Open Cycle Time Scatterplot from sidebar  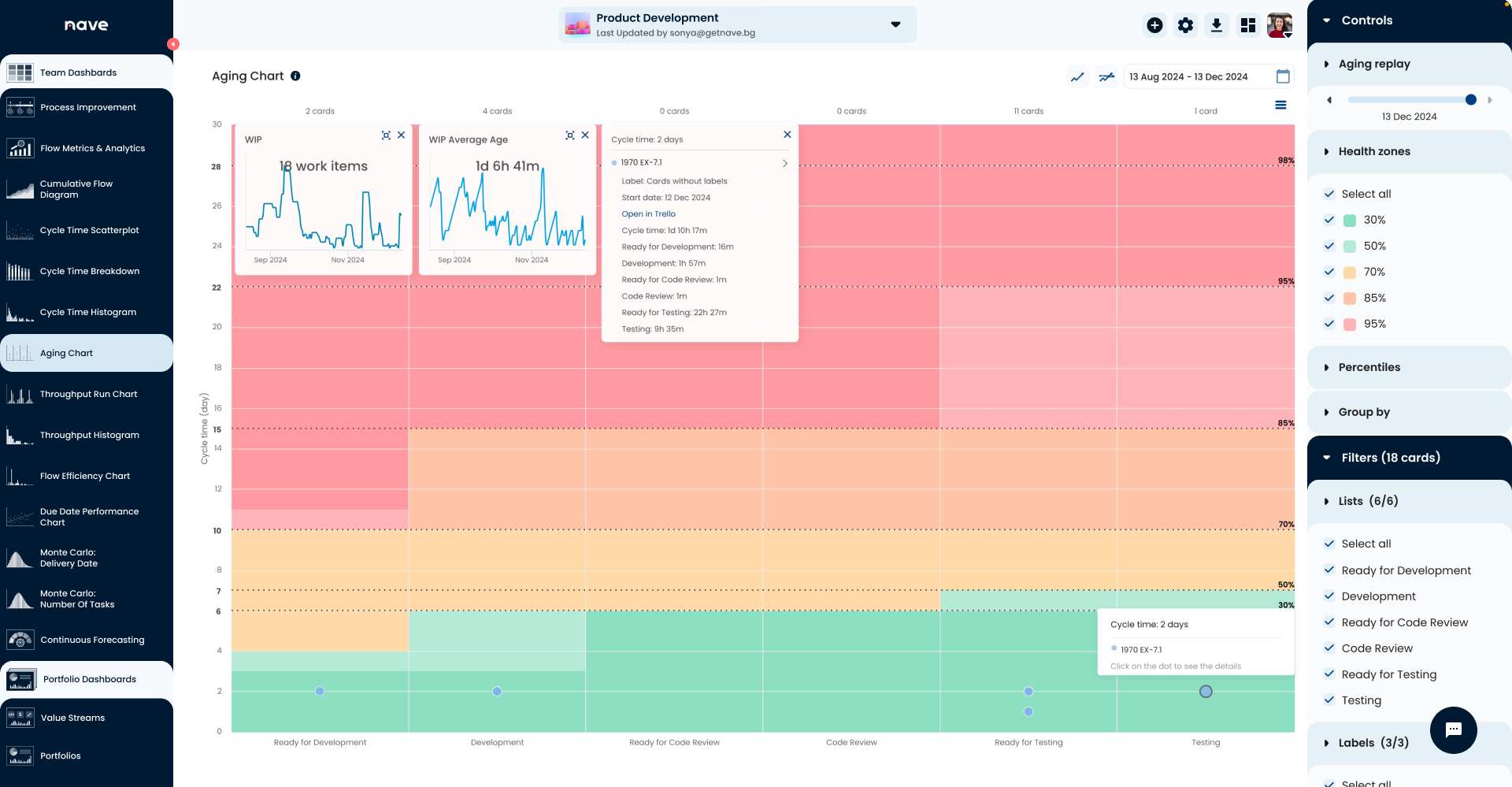tap(89, 230)
